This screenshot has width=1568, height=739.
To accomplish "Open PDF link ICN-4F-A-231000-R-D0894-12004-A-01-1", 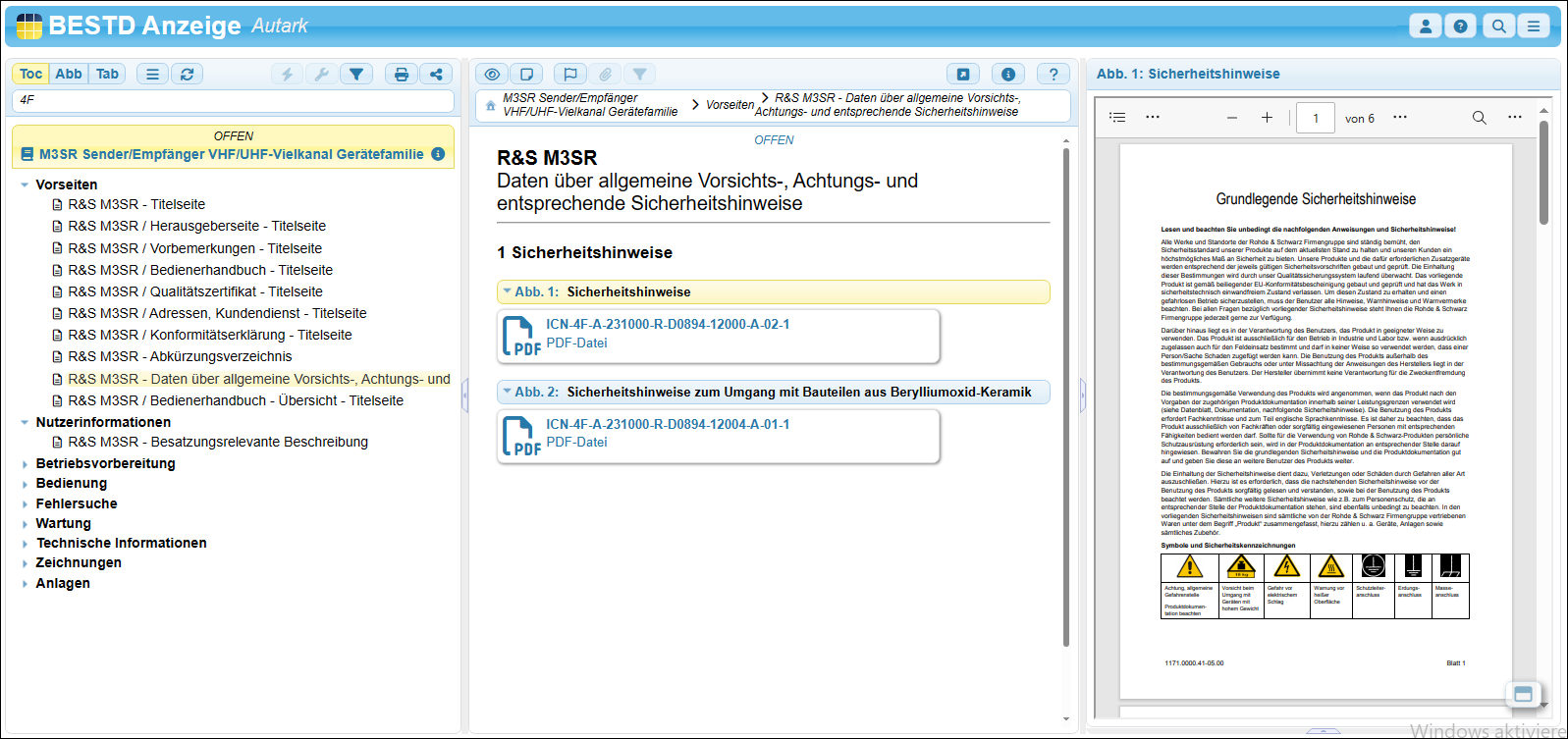I will point(668,424).
